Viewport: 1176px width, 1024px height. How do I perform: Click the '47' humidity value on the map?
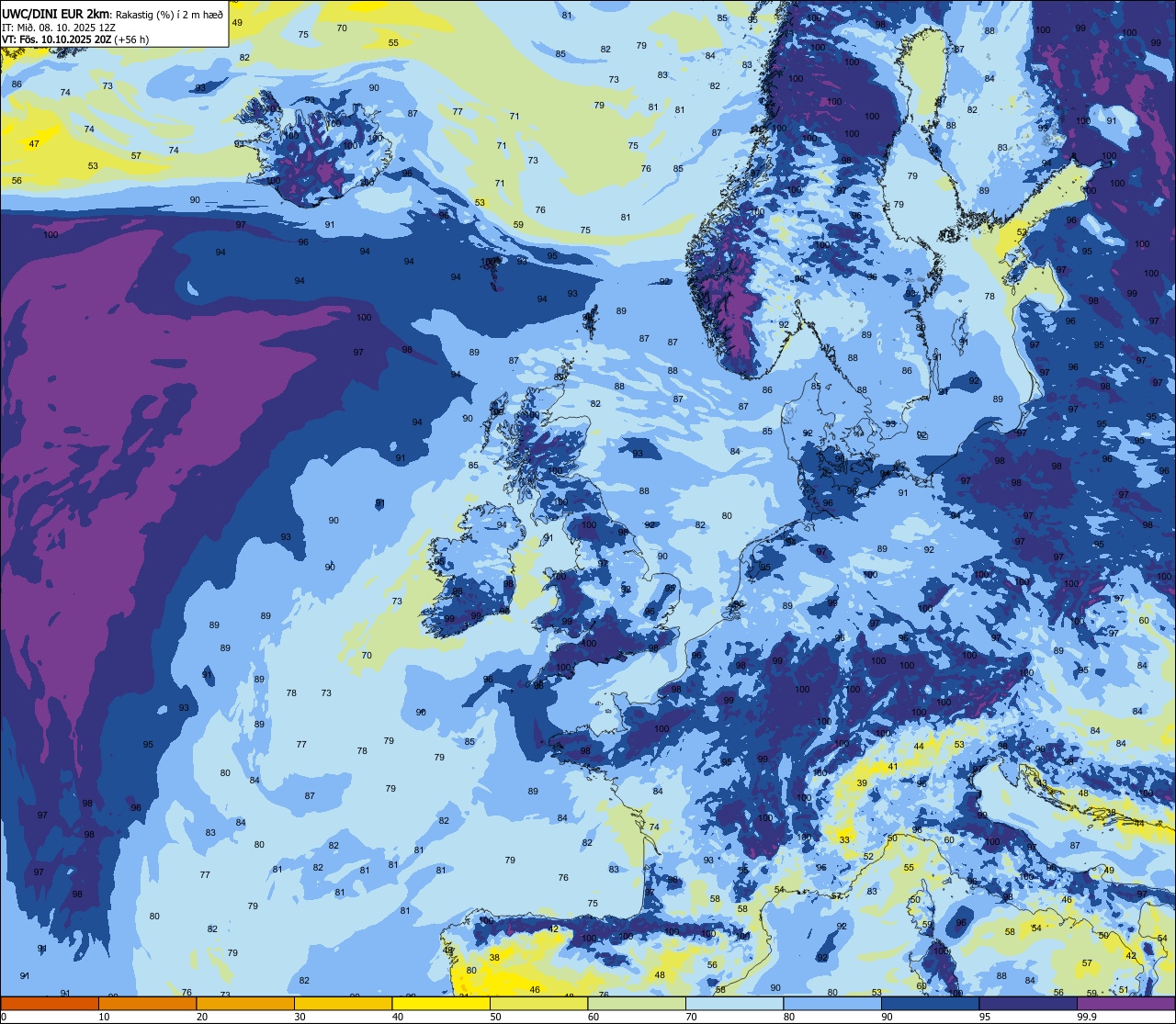point(34,143)
